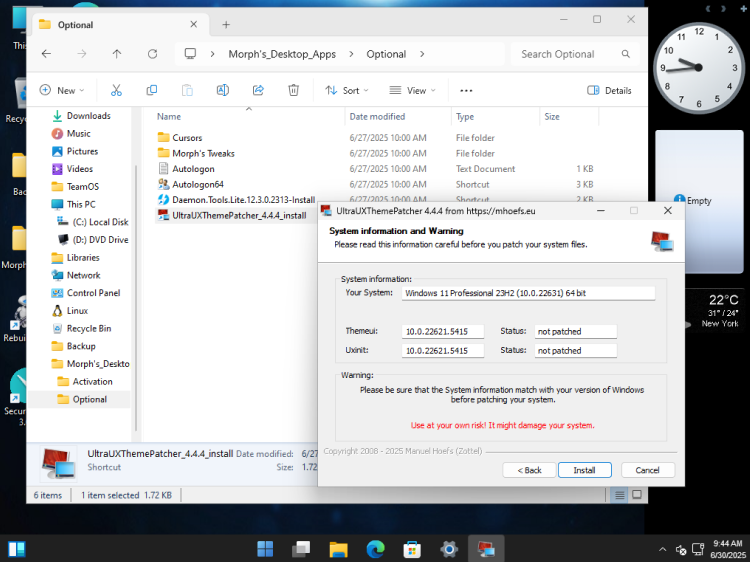Select Daemon.Tools.Lite.12.3.0.2313-Install file

(x=243, y=199)
